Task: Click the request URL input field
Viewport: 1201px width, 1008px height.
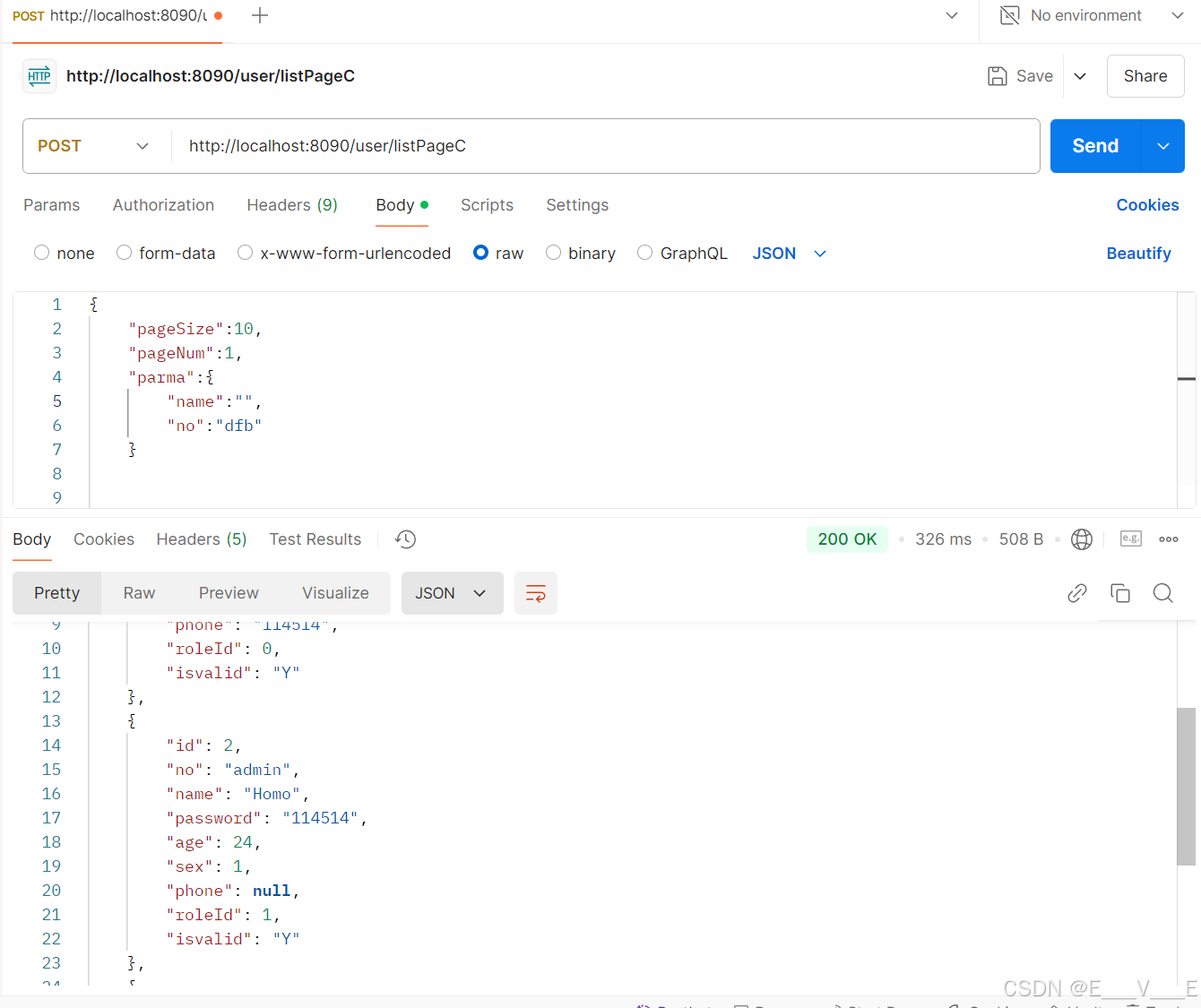Action: pyautogui.click(x=605, y=146)
